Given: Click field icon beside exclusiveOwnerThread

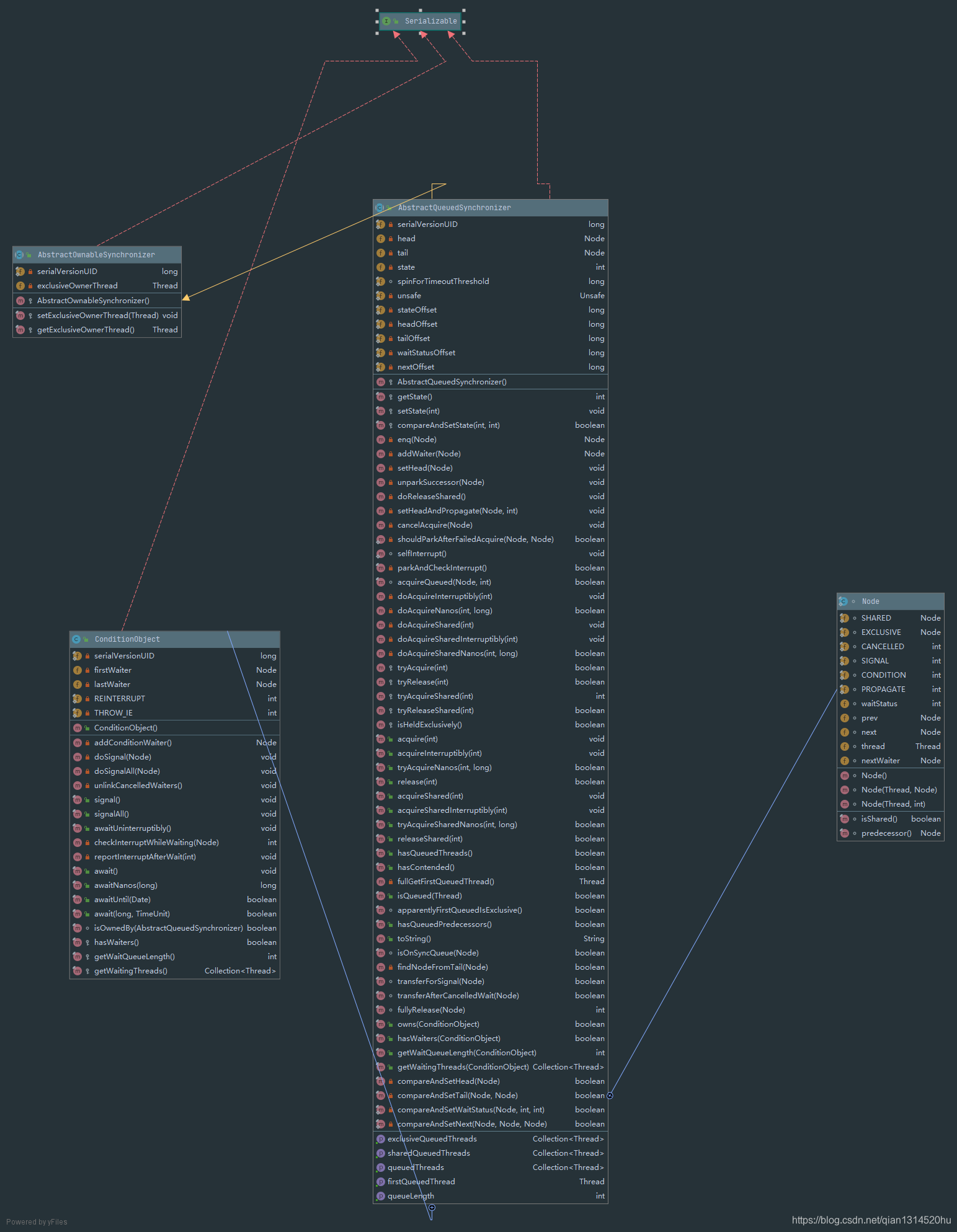Looking at the screenshot, I should (20, 286).
